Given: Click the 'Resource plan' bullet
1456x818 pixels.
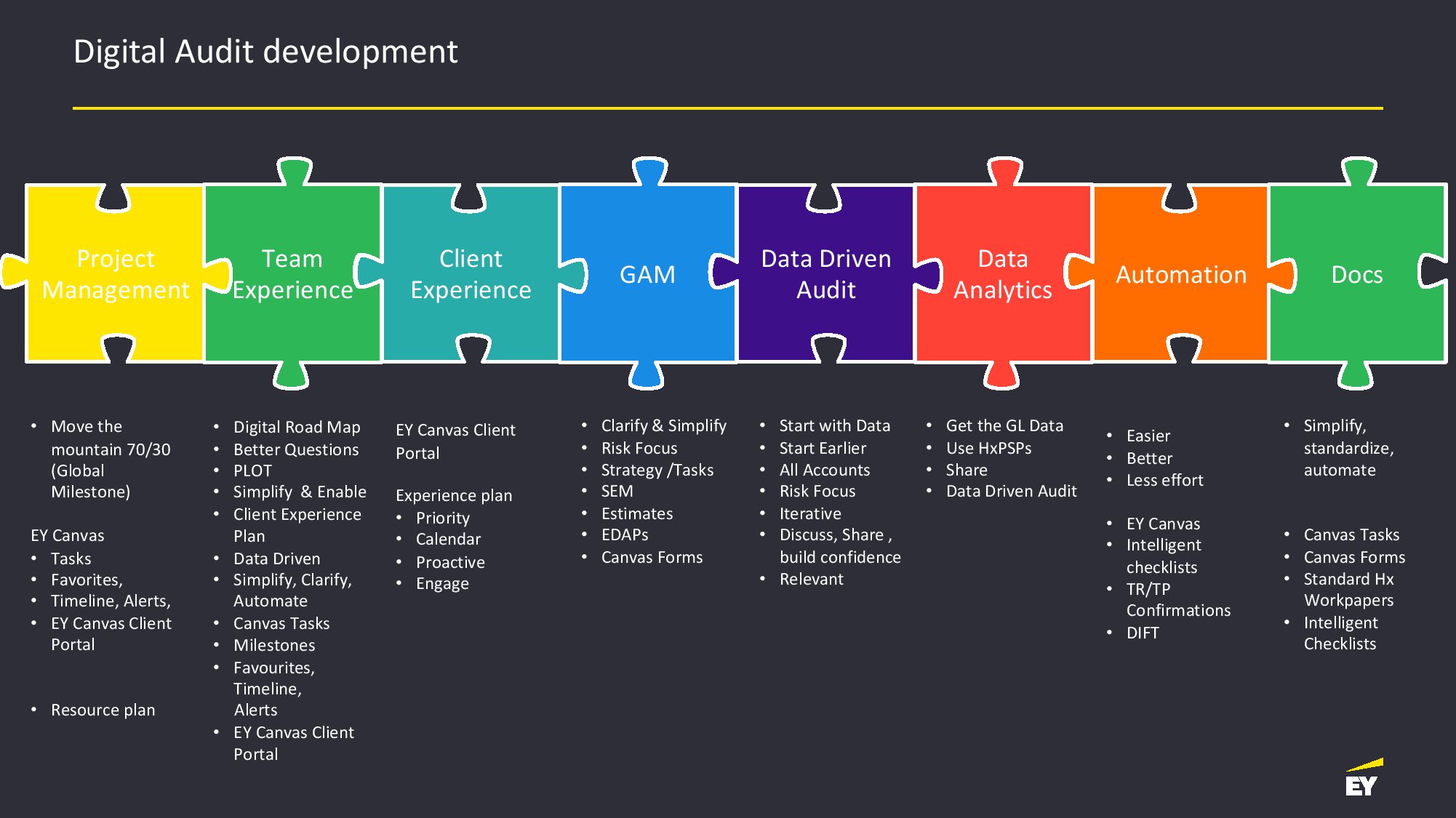Looking at the screenshot, I should (103, 710).
